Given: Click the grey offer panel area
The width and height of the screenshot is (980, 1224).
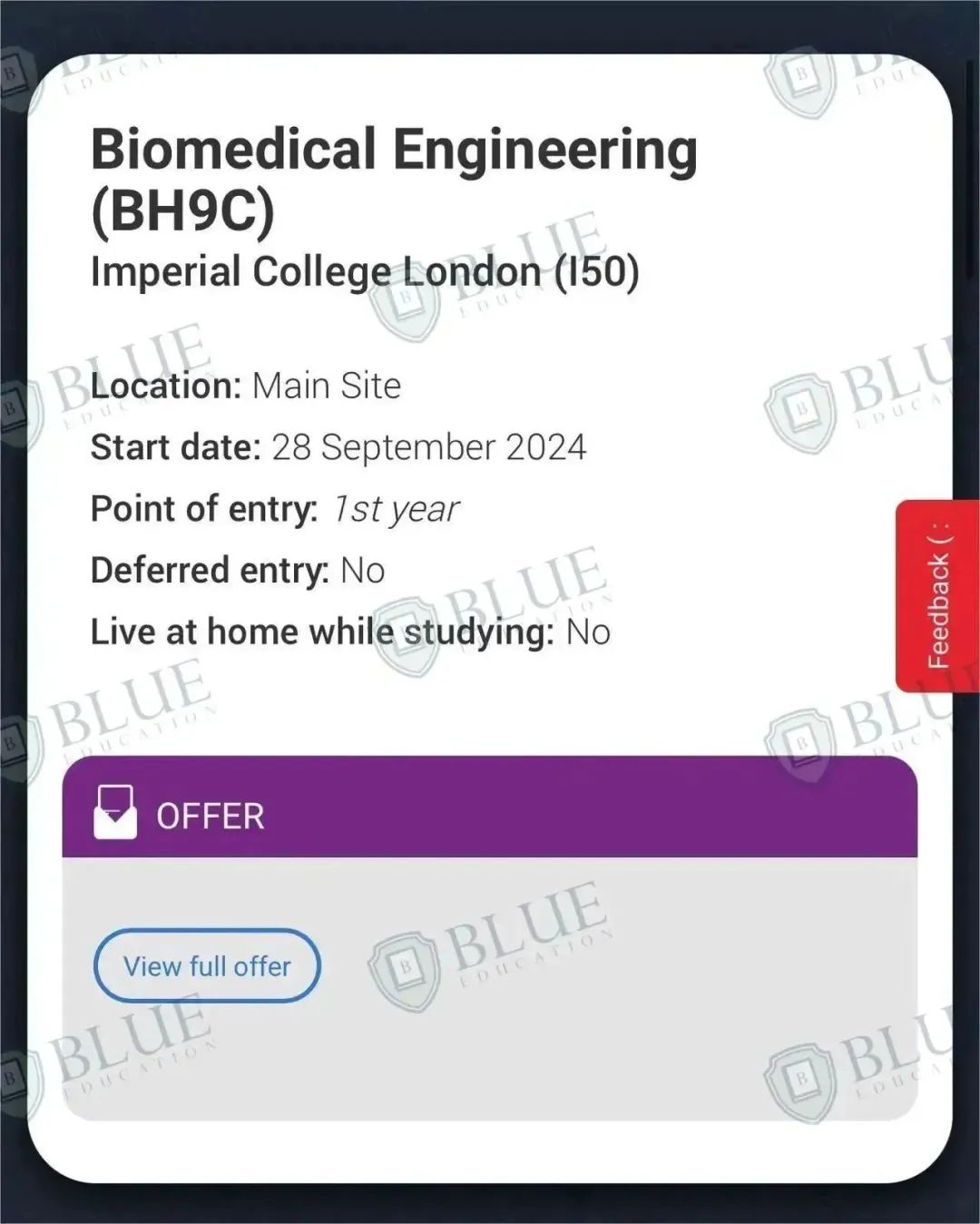Looking at the screenshot, I should (490, 988).
